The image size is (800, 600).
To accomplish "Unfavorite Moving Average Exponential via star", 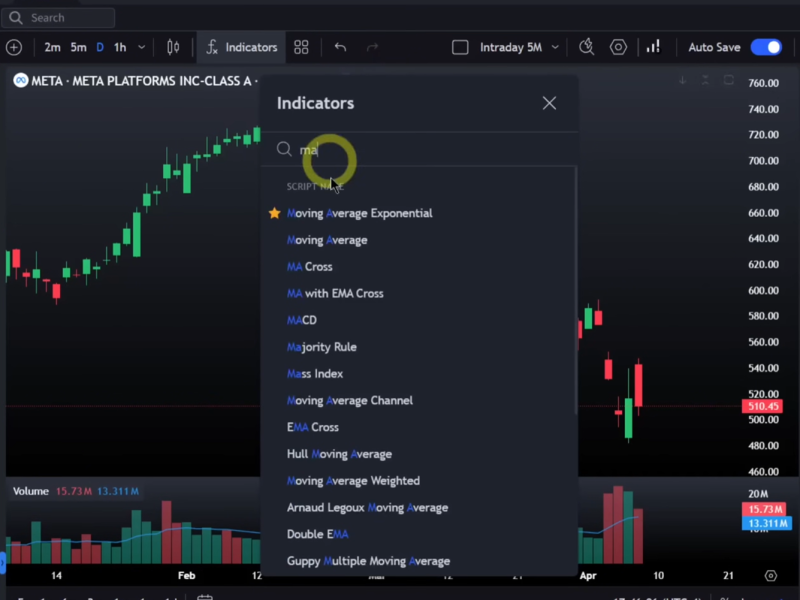I will click(274, 213).
